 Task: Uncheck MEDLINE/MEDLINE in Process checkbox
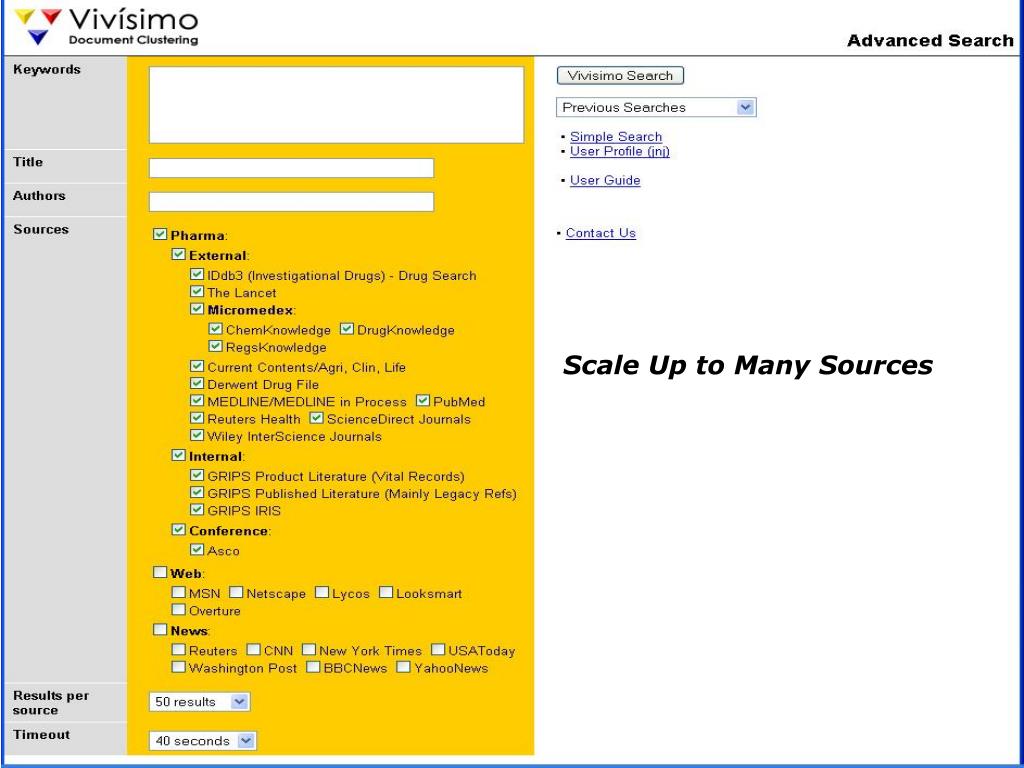[197, 400]
